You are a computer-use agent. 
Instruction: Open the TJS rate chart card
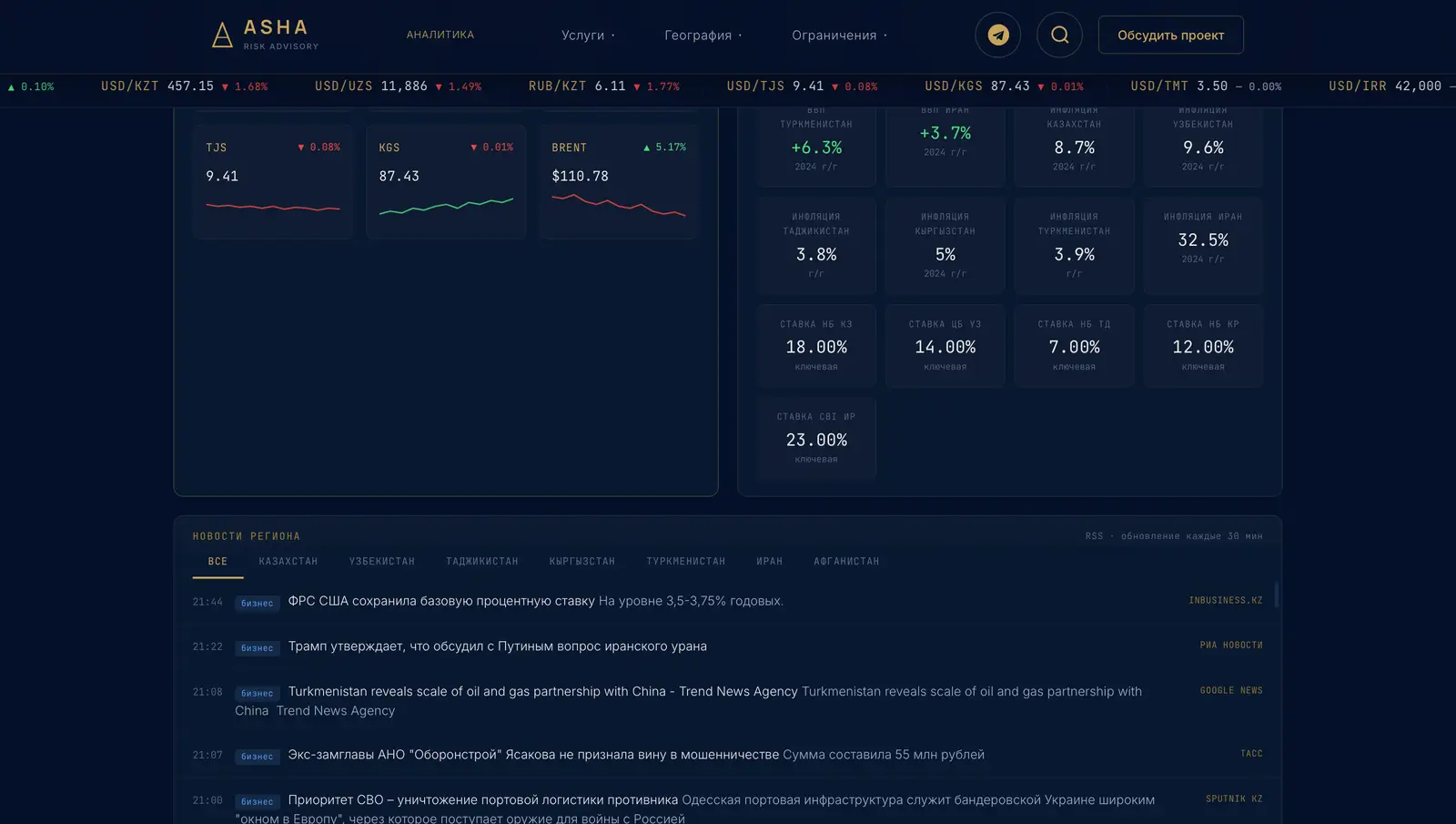click(273, 182)
